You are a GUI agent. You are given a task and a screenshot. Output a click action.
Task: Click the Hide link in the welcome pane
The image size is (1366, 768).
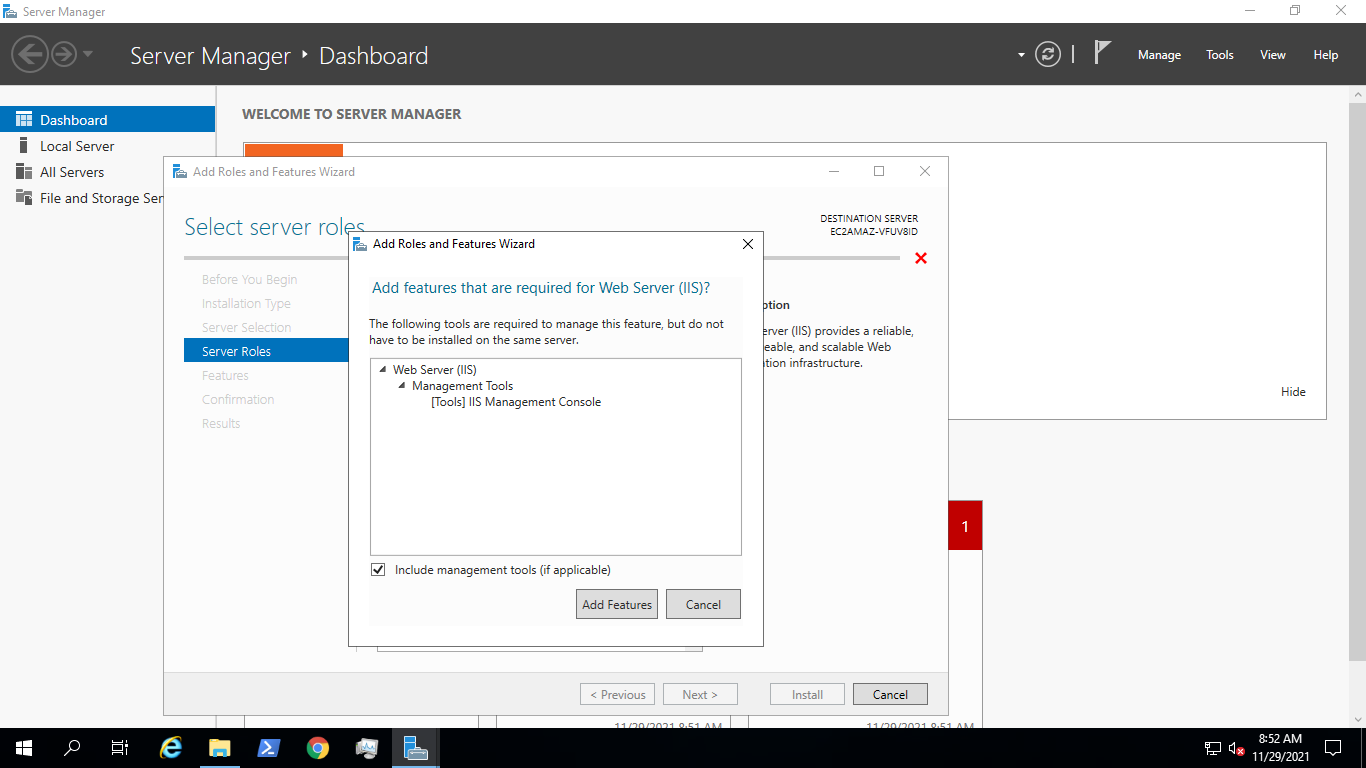(x=1293, y=391)
